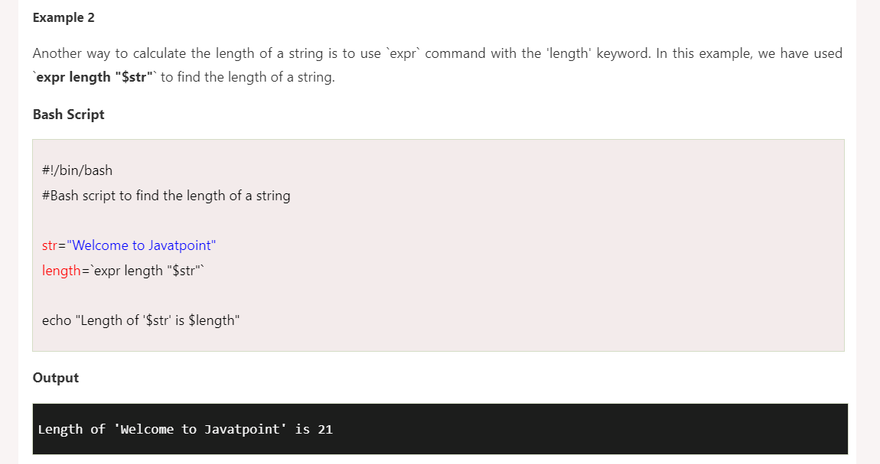
Task: Click the "#Bash script to find" comment line
Action: coord(166,195)
